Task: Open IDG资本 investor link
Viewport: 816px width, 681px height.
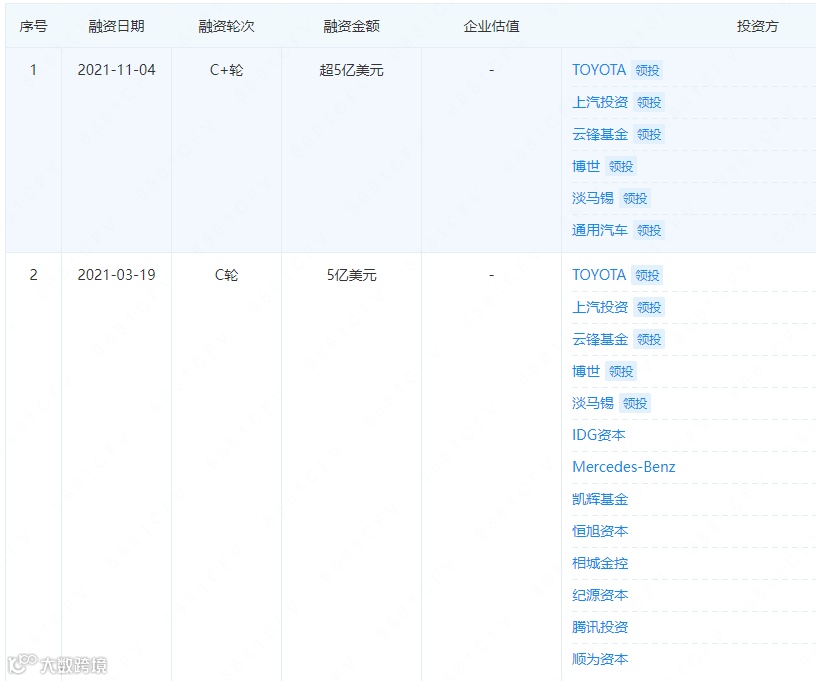Action: [x=598, y=435]
